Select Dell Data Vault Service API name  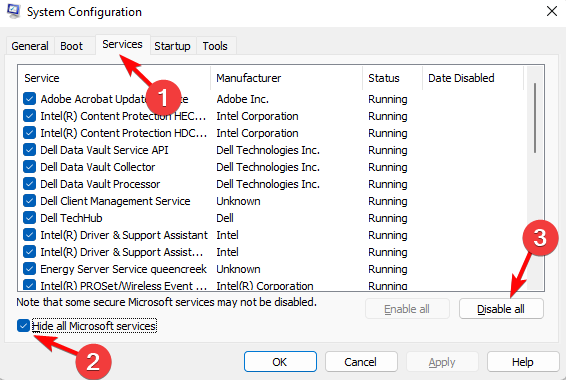point(104,150)
